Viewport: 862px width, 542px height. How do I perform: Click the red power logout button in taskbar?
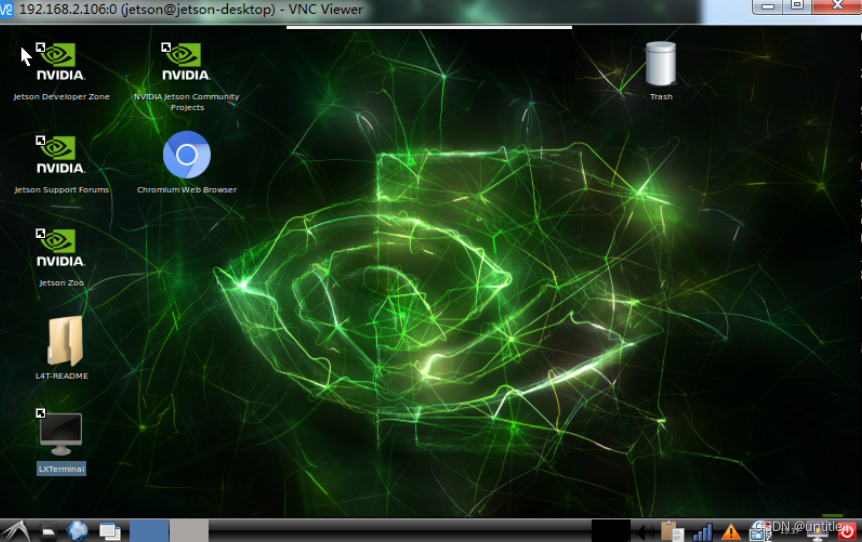point(847,531)
